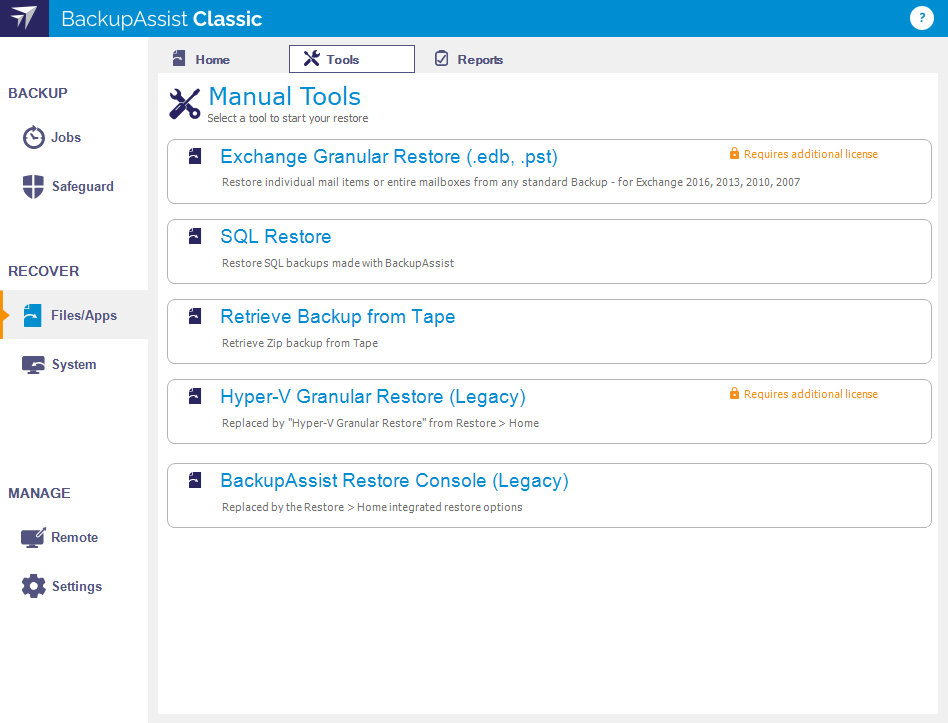The height and width of the screenshot is (723, 948).
Task: Click icon beside SQL Restore
Action: 195,236
